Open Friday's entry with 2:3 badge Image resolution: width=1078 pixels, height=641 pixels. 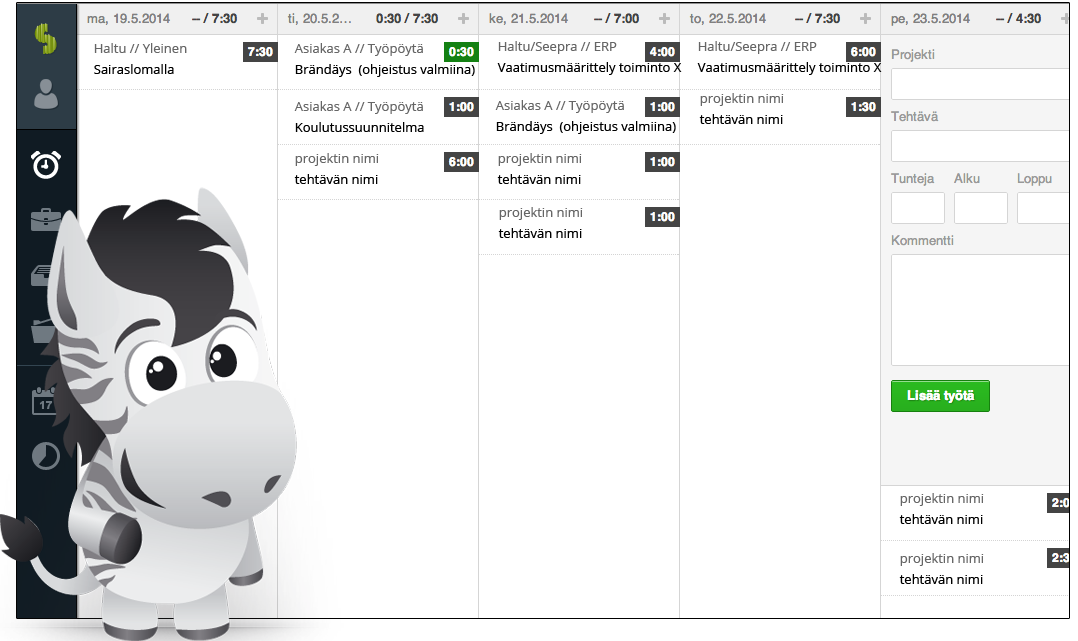coord(976,568)
